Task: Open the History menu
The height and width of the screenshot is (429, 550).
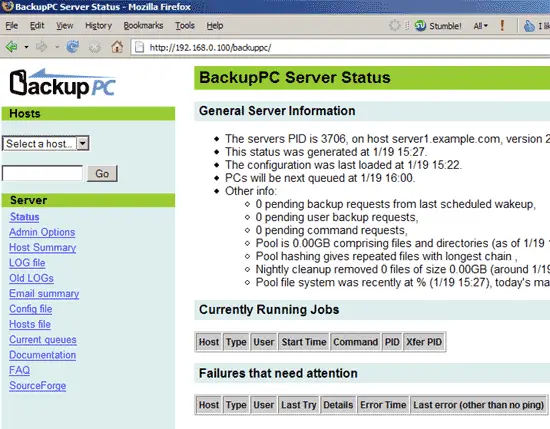Action: [x=99, y=26]
